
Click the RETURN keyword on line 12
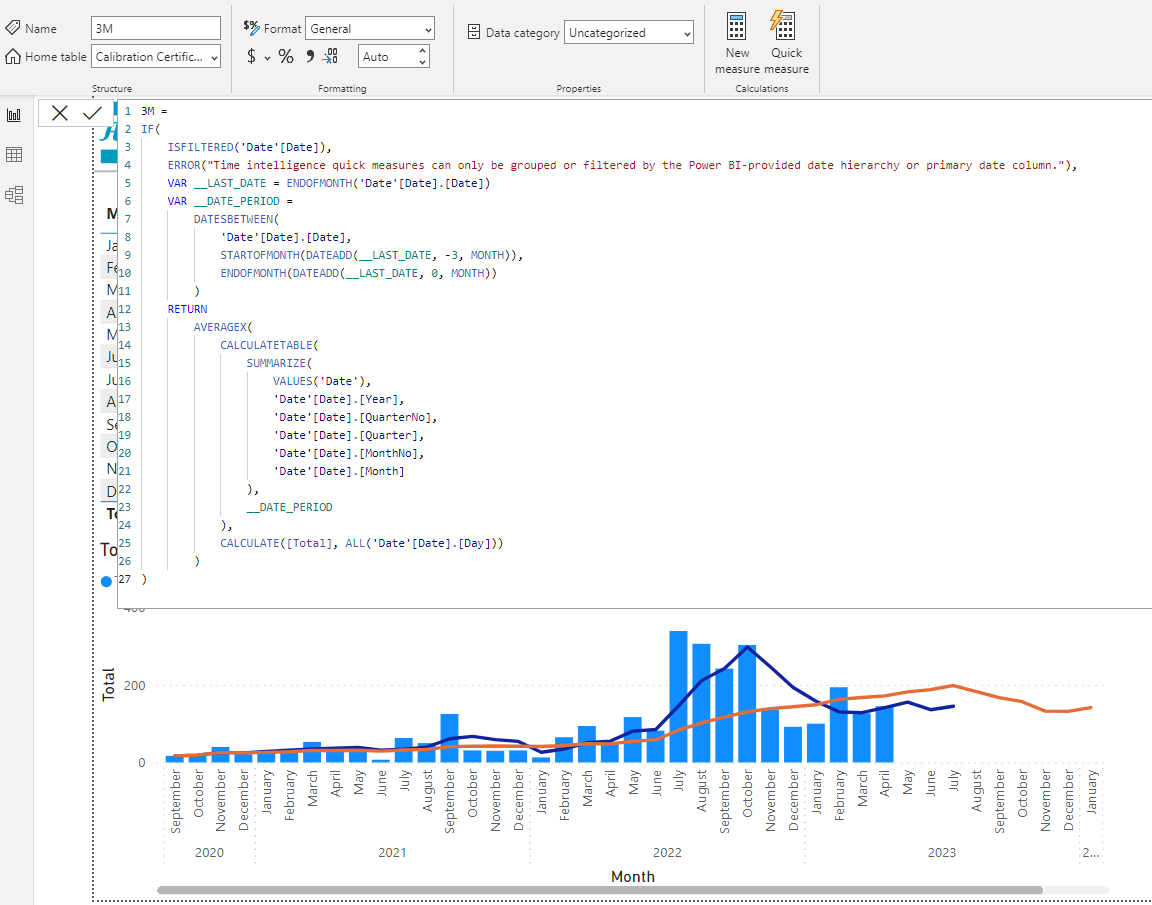[187, 309]
